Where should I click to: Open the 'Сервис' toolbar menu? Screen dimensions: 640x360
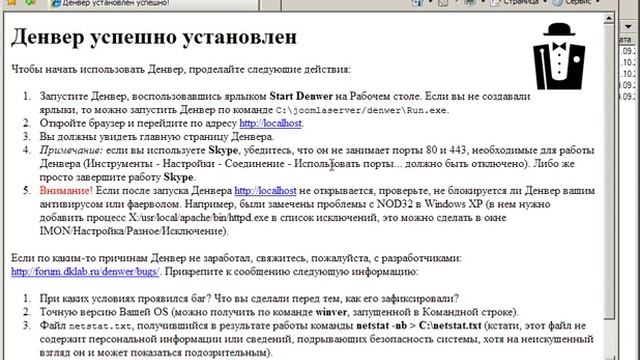(x=576, y=2)
